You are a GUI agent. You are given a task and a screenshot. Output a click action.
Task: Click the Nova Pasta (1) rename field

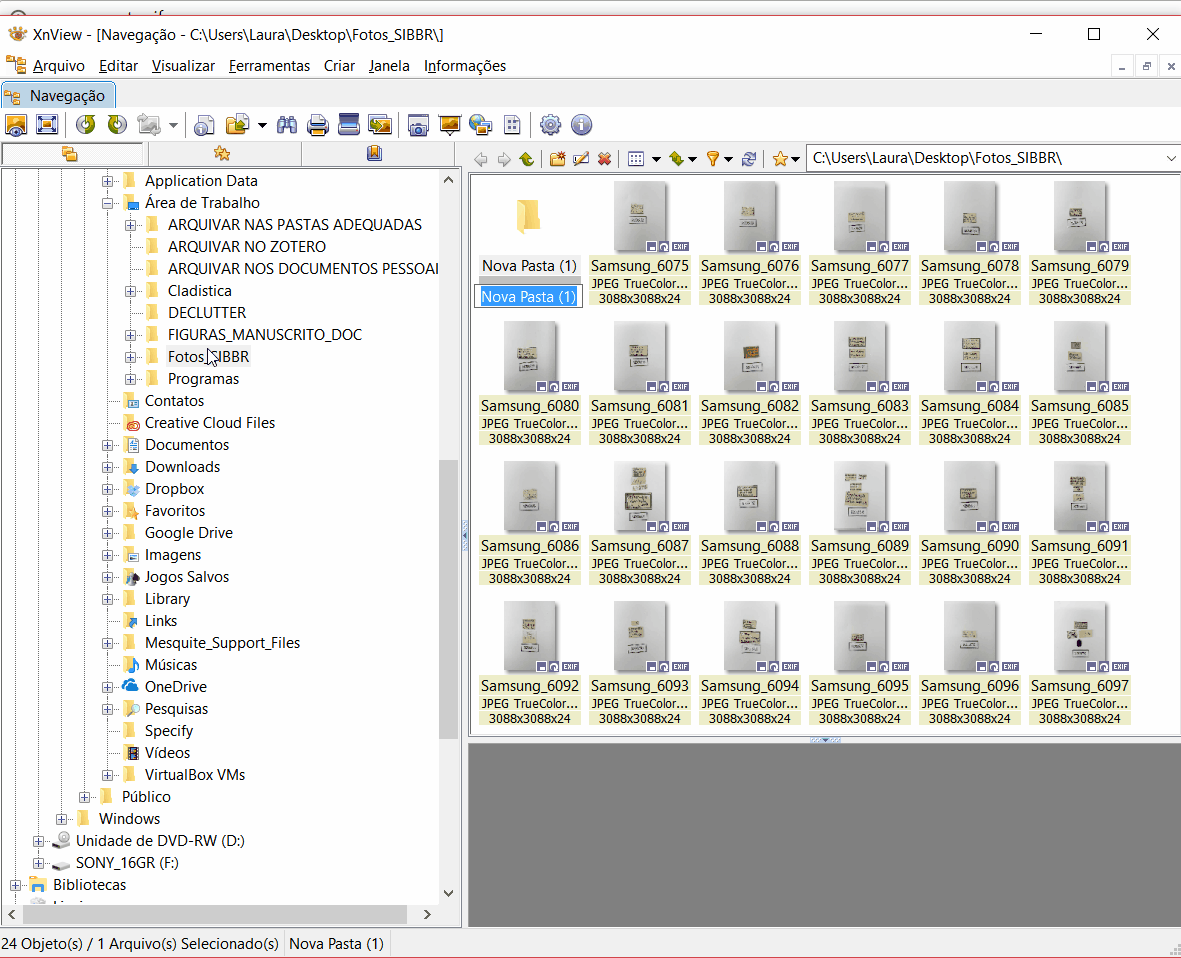pos(529,297)
